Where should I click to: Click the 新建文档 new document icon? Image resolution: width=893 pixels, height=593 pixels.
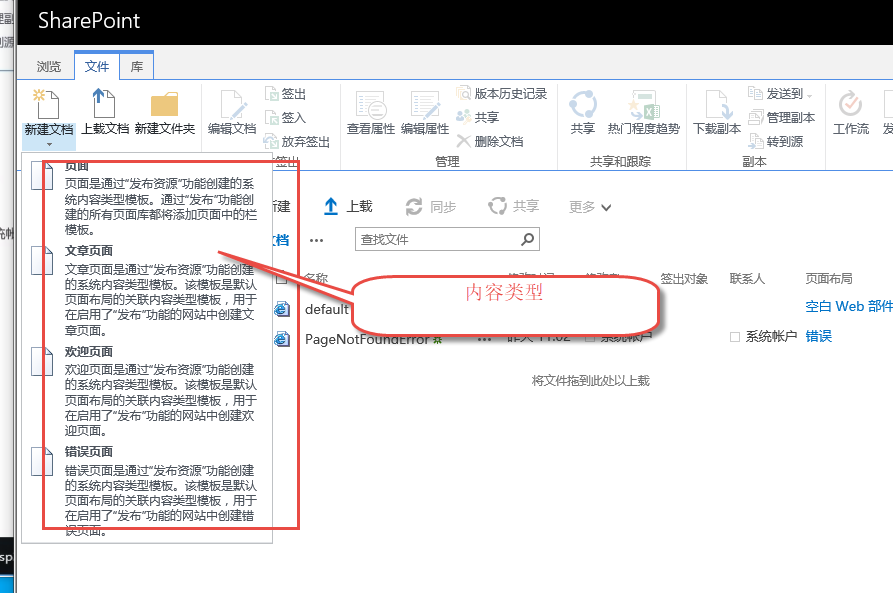point(47,104)
